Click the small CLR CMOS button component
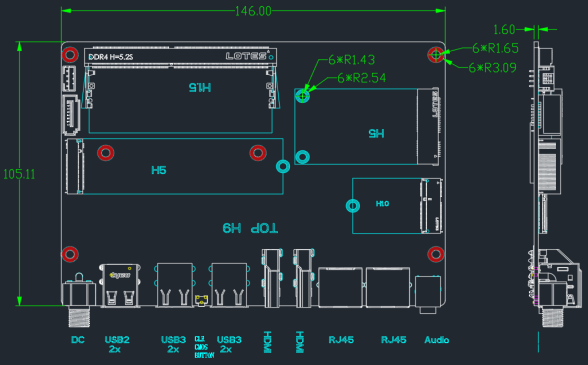Image resolution: width=588 pixels, height=365 pixels. tap(201, 300)
